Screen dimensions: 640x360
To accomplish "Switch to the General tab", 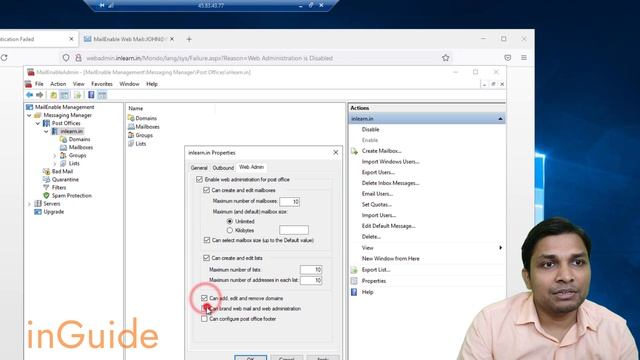I will [199, 168].
